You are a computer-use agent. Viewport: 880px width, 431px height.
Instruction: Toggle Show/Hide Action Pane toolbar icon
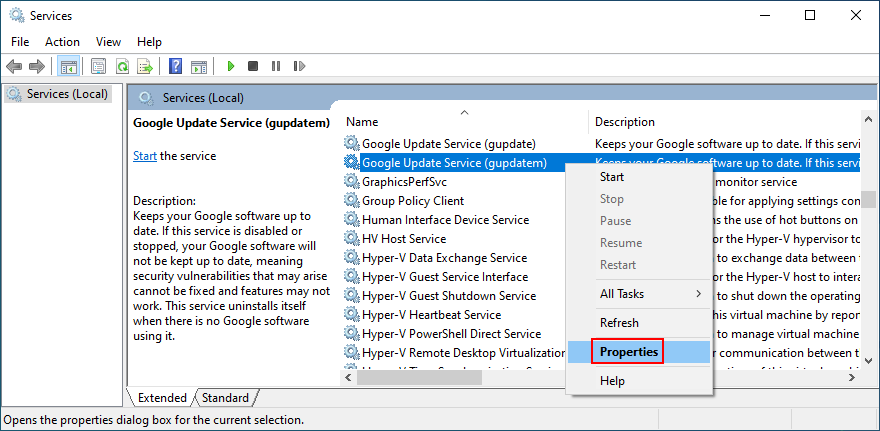click(x=199, y=66)
